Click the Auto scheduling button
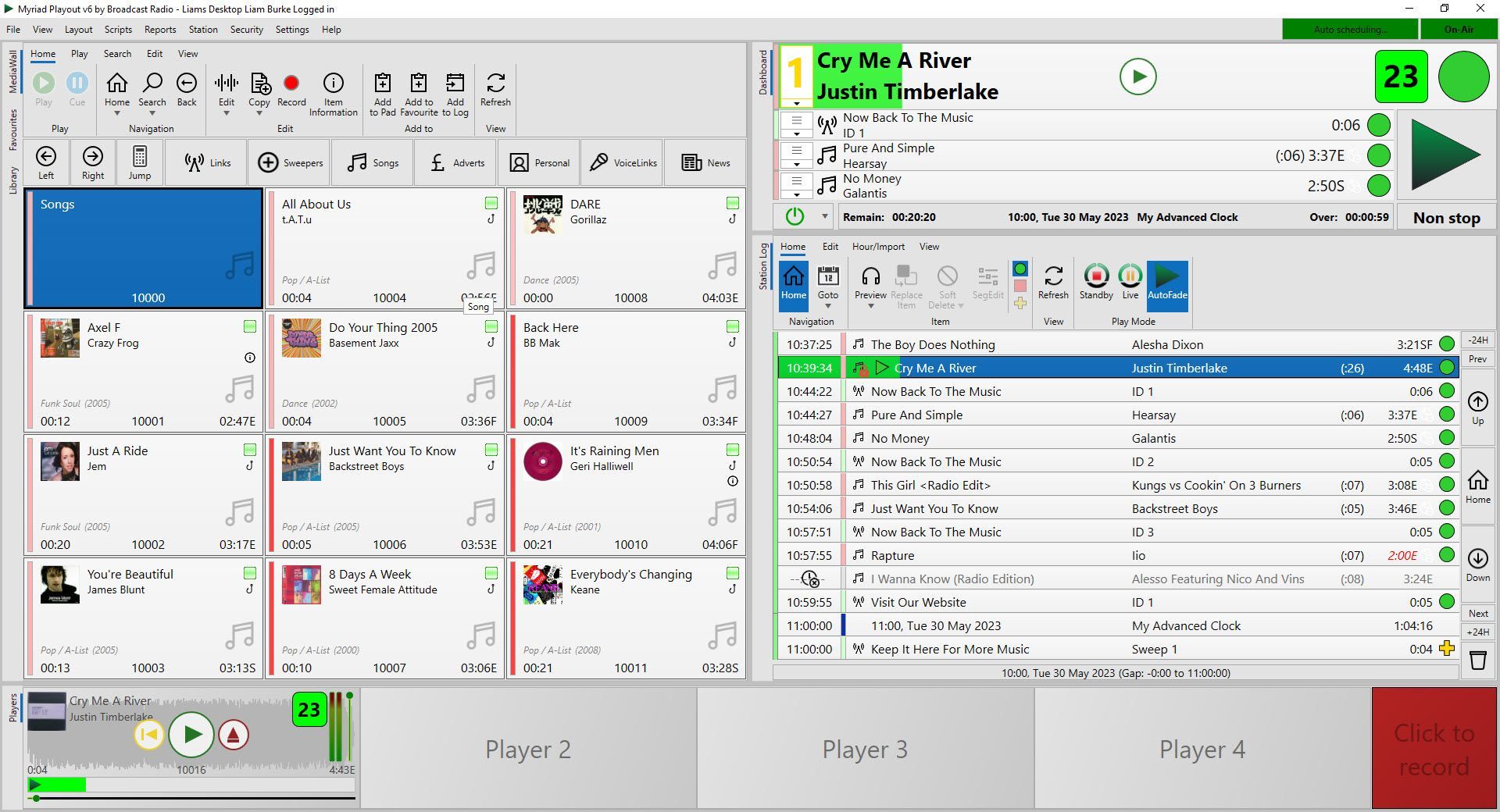 pyautogui.click(x=1349, y=29)
